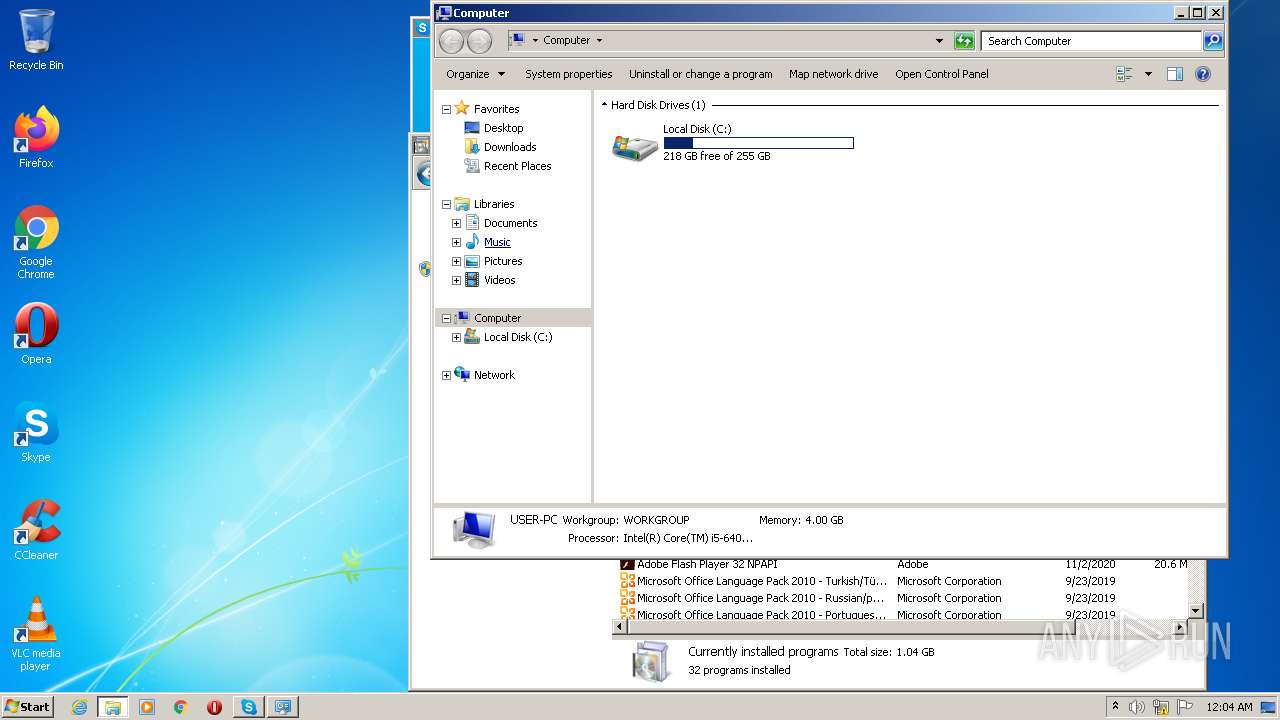Open view options dropdown arrow
Viewport: 1280px width, 720px height.
[1148, 74]
